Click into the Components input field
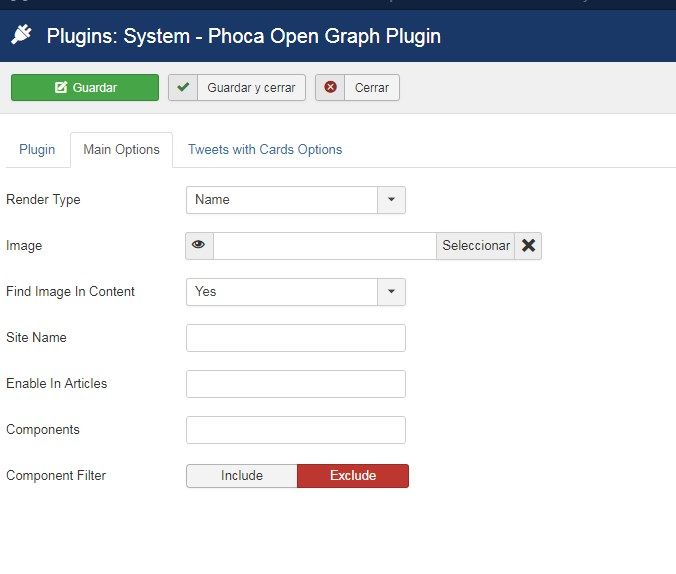This screenshot has width=676, height=574. [296, 430]
